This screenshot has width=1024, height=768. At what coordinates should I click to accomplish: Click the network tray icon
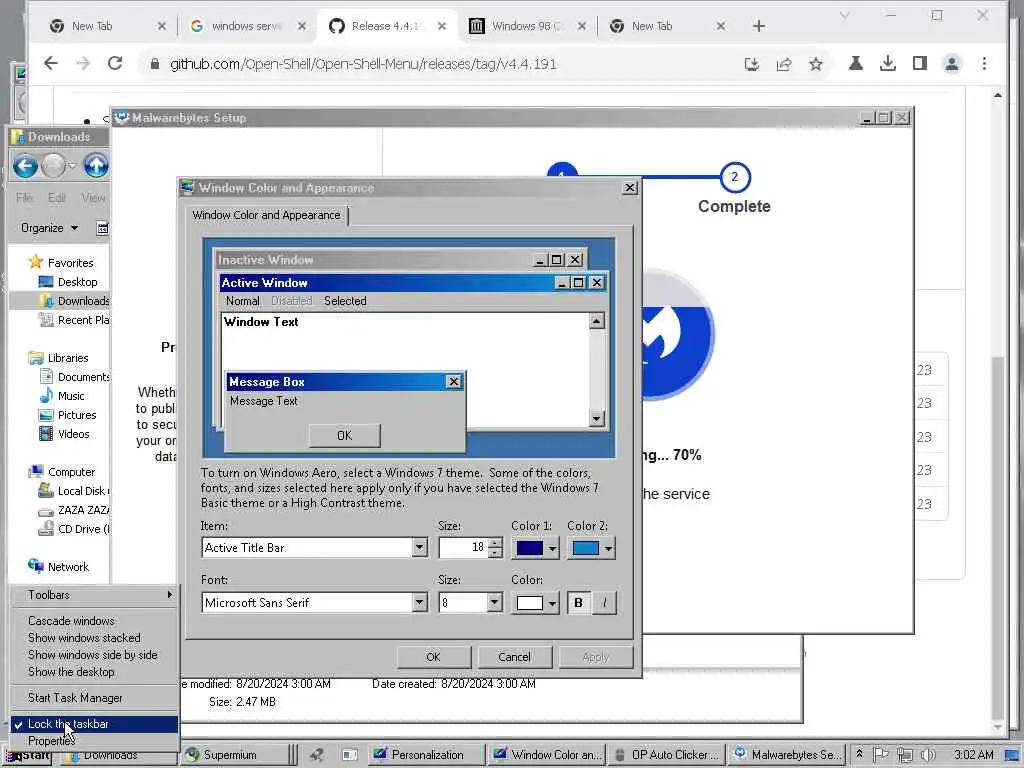[x=904, y=755]
